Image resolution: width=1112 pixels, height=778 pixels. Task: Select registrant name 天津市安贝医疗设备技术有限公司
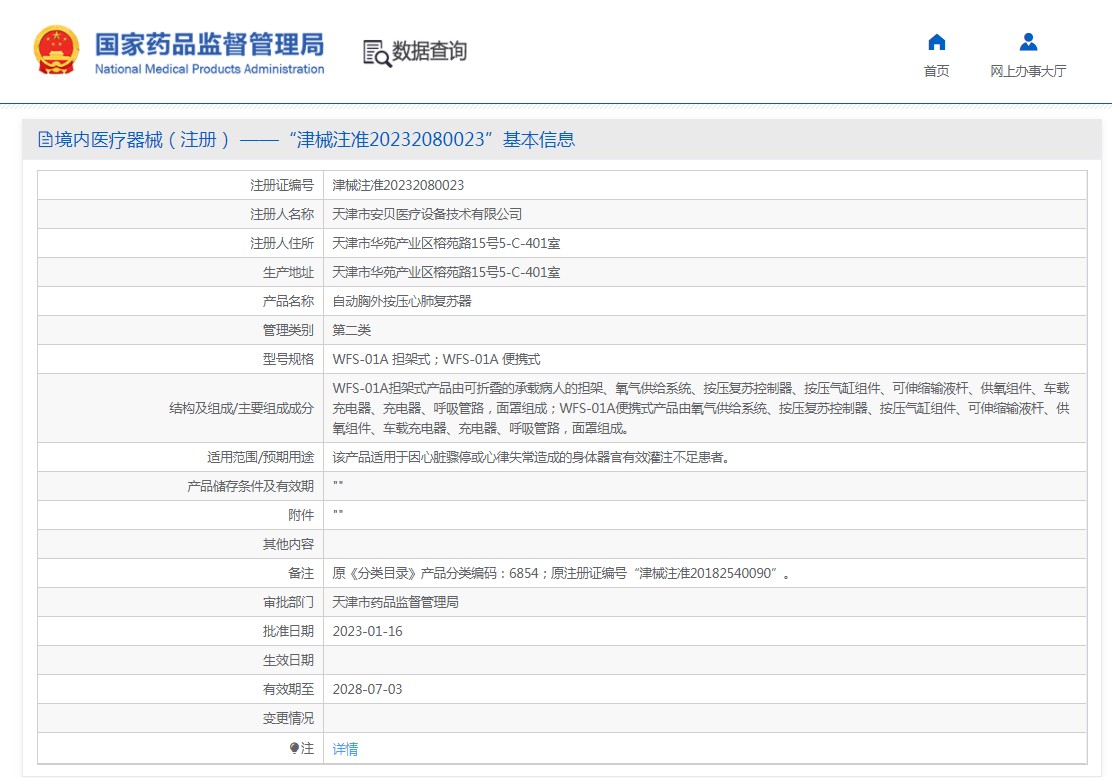[x=427, y=214]
